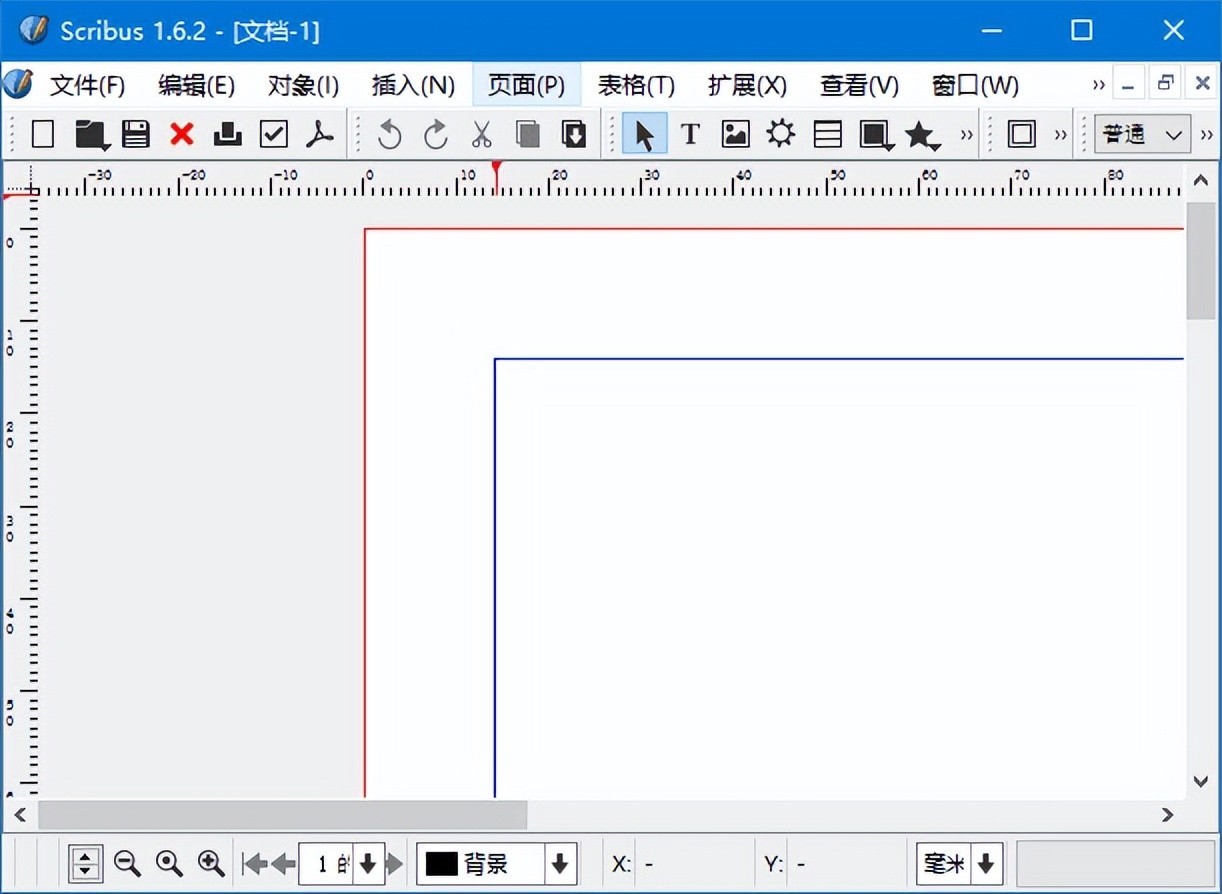
Task: Print the document using the printer icon
Action: [228, 134]
